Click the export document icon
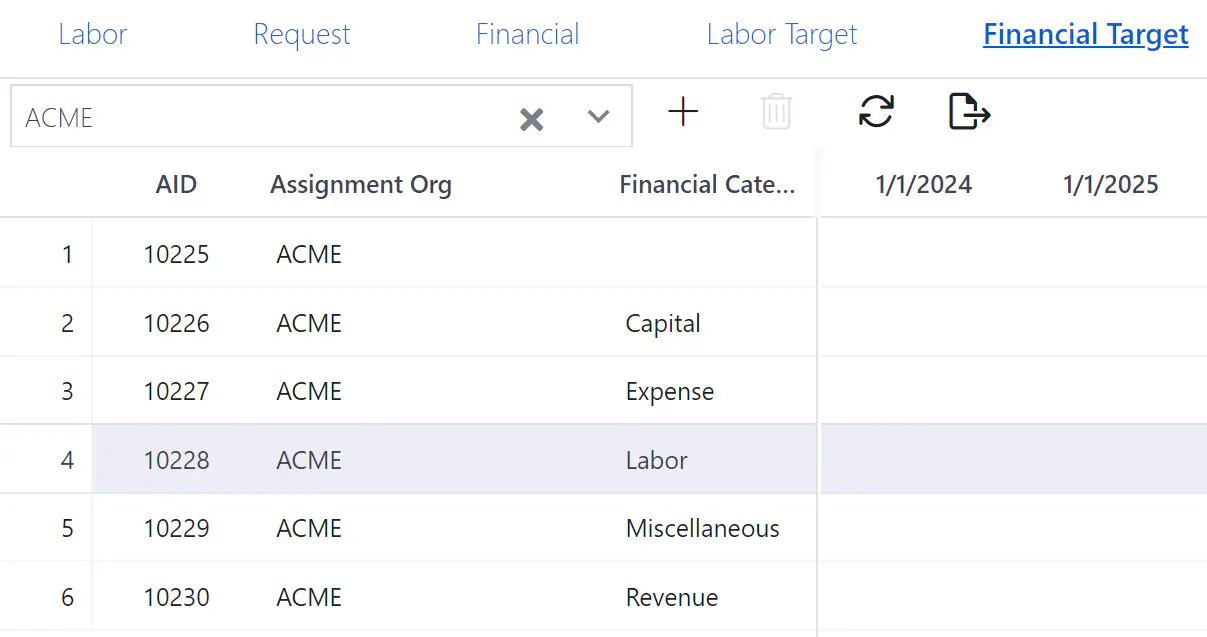 point(968,111)
